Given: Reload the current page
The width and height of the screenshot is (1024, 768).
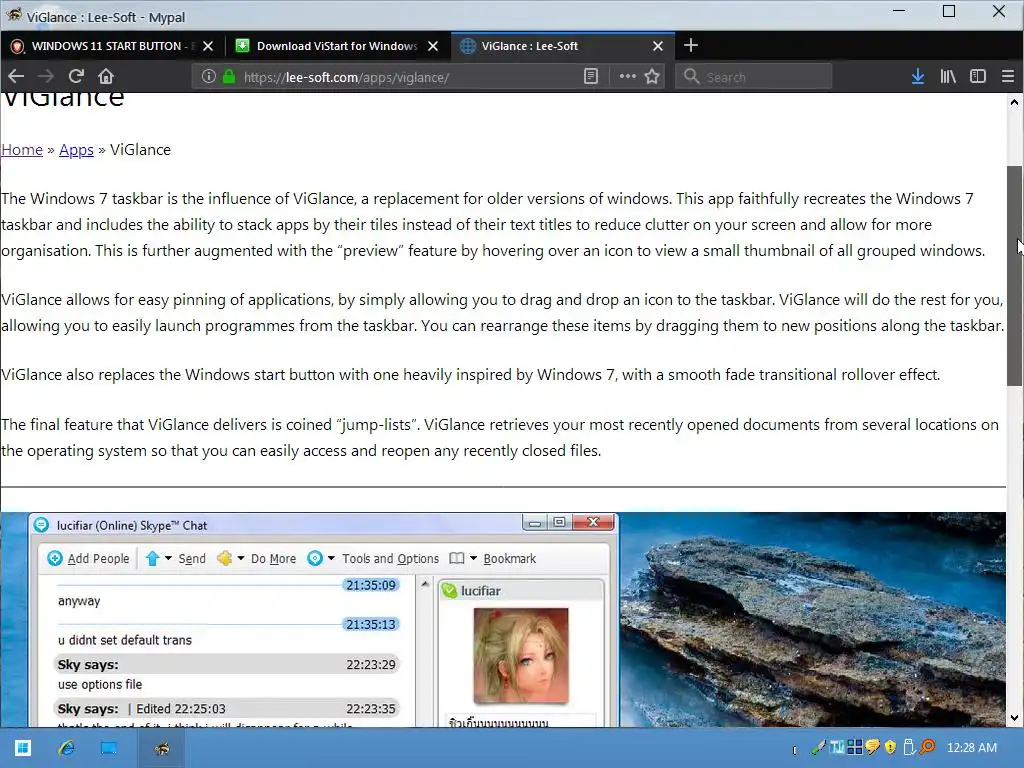Looking at the screenshot, I should click(76, 76).
